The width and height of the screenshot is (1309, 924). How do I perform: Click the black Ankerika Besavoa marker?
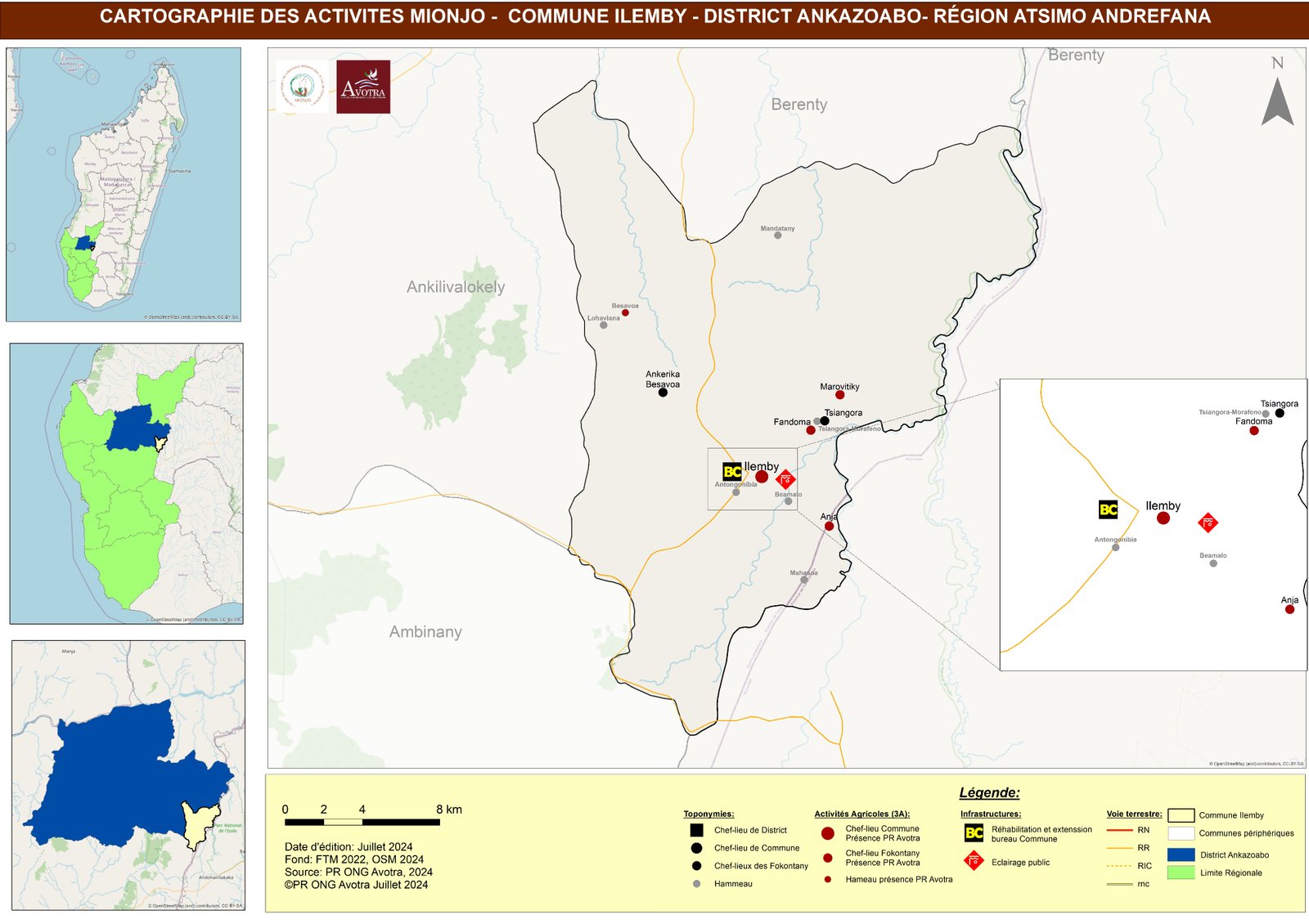663,392
